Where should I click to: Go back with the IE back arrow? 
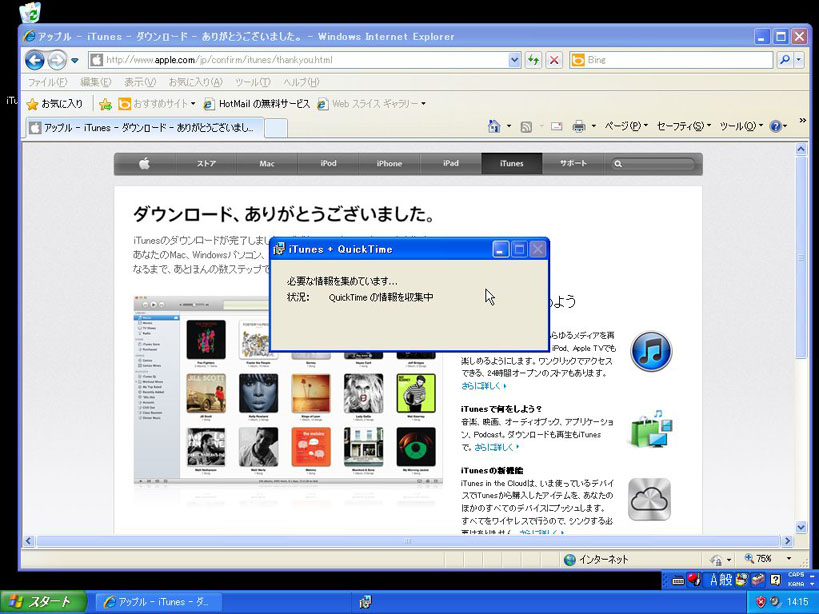(34, 60)
